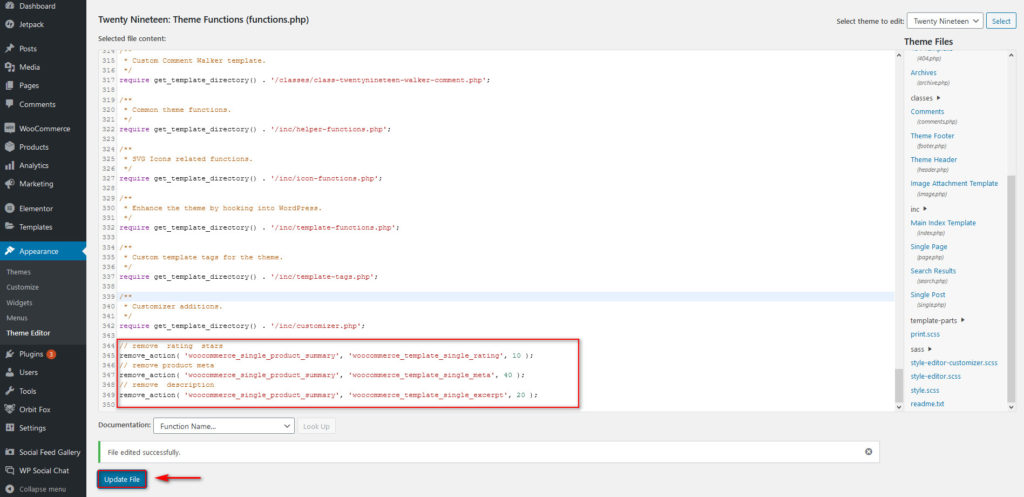Click the Plugins plug icon
Image resolution: width=1024 pixels, height=497 pixels.
pos(9,354)
